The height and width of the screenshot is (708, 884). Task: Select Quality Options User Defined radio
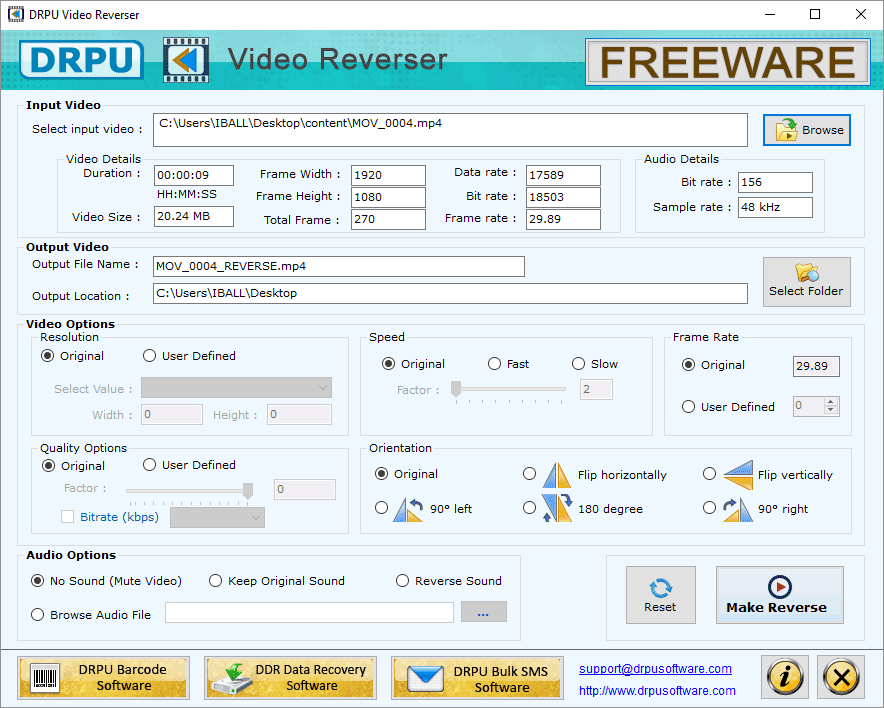pyautogui.click(x=149, y=464)
